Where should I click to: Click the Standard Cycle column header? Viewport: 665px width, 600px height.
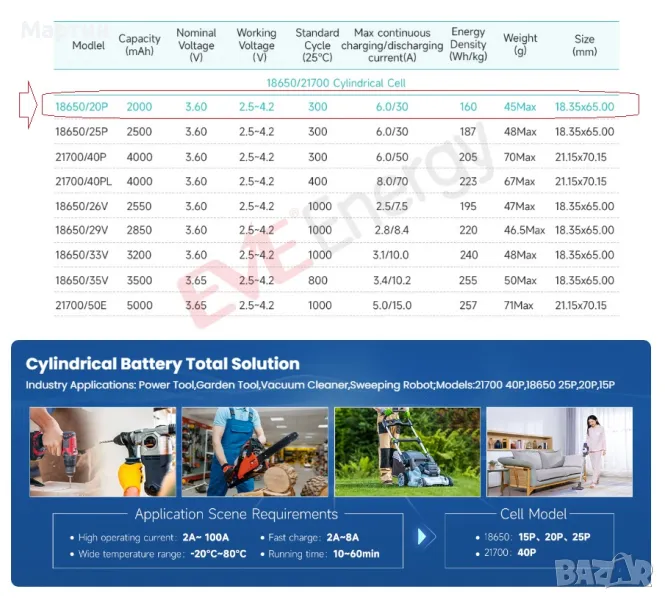pos(317,45)
